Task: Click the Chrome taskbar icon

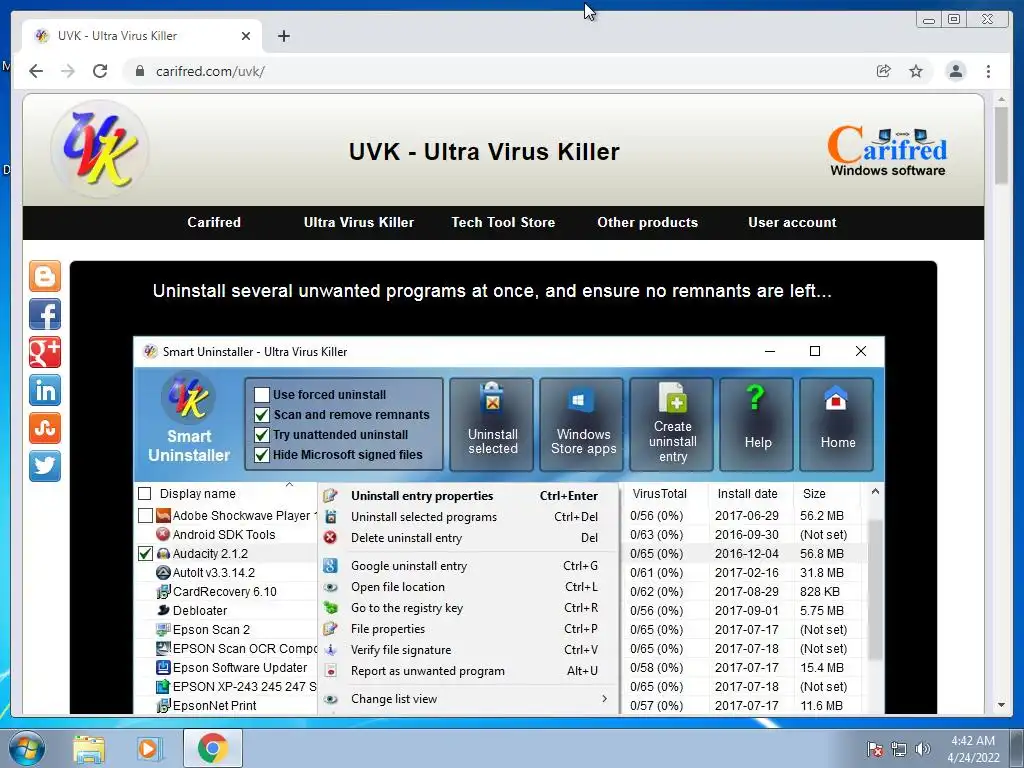Action: (x=212, y=748)
